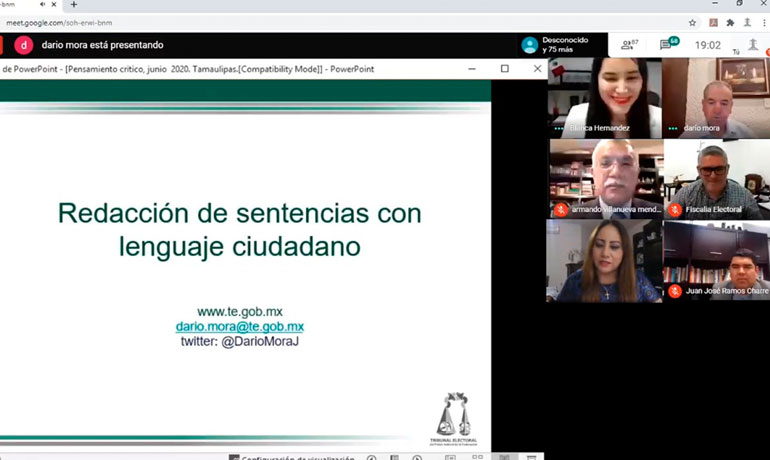Screen dimensions: 770x460
Task: Click the presenter avatar 'd' for dario mora
Action: click(25, 45)
